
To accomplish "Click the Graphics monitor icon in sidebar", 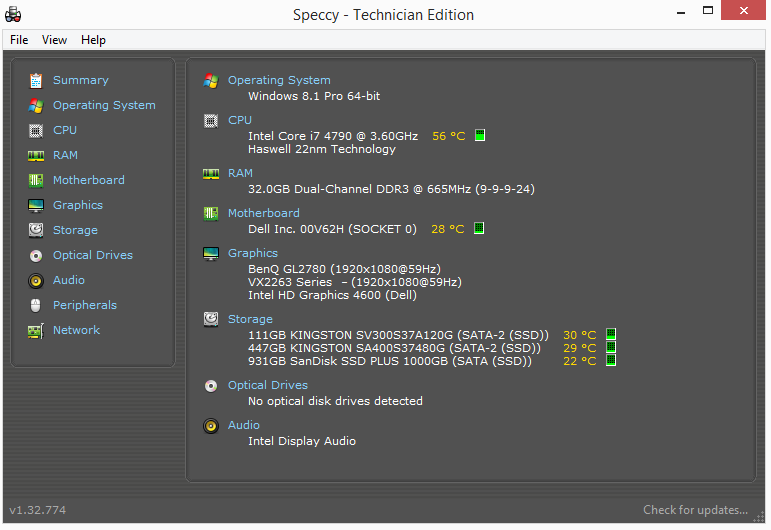I will click(36, 206).
